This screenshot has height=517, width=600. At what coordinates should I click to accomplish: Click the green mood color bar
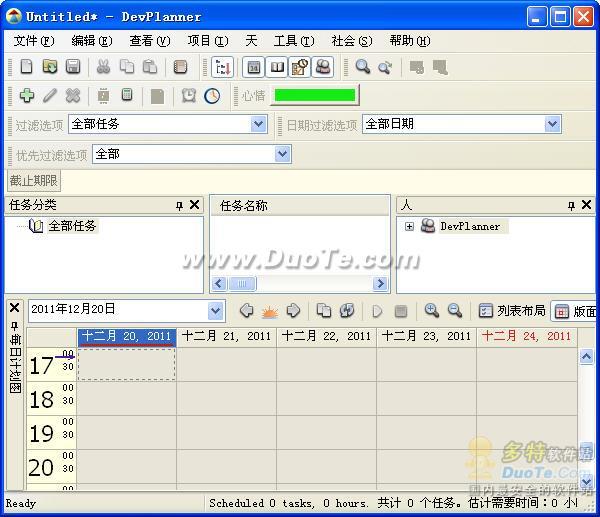tap(315, 95)
